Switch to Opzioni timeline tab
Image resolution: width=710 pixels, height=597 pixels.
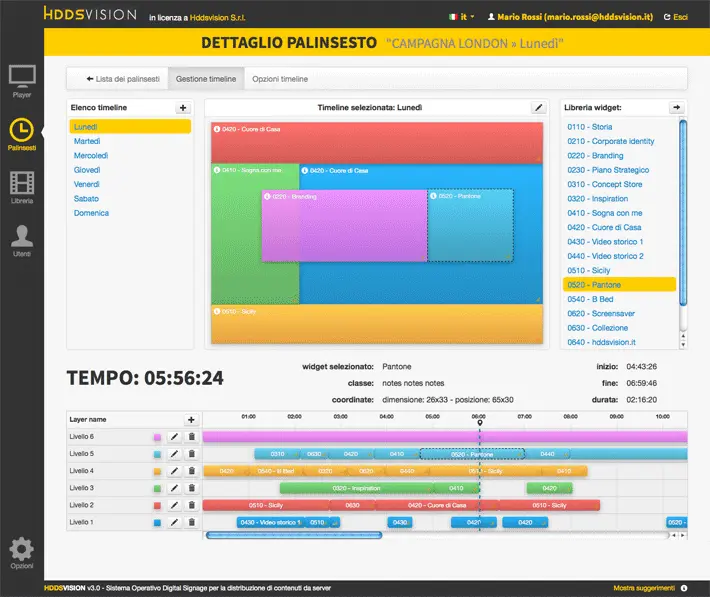[x=280, y=79]
